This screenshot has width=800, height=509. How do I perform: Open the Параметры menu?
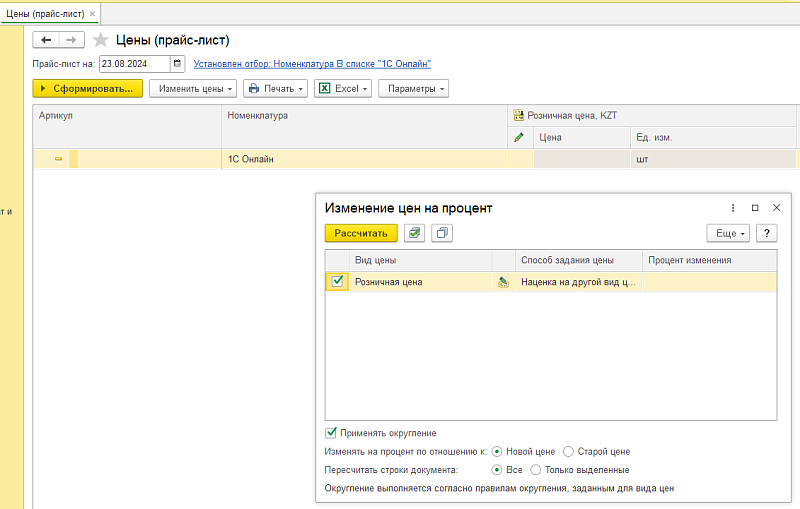(414, 89)
